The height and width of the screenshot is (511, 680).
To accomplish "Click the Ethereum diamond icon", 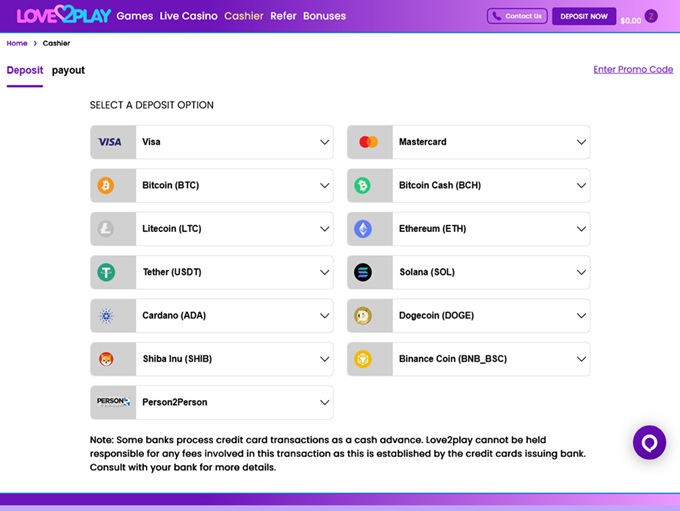I will [x=362, y=229].
